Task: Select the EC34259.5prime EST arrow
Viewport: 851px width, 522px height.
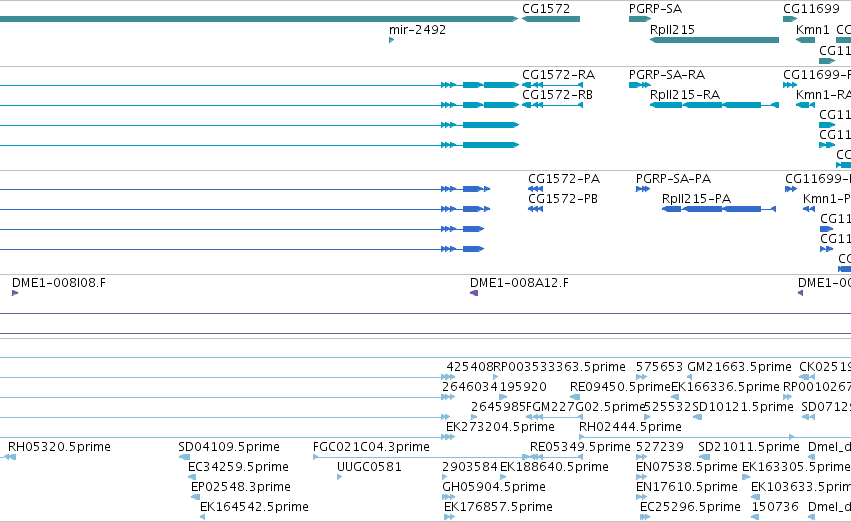Action: [192, 478]
